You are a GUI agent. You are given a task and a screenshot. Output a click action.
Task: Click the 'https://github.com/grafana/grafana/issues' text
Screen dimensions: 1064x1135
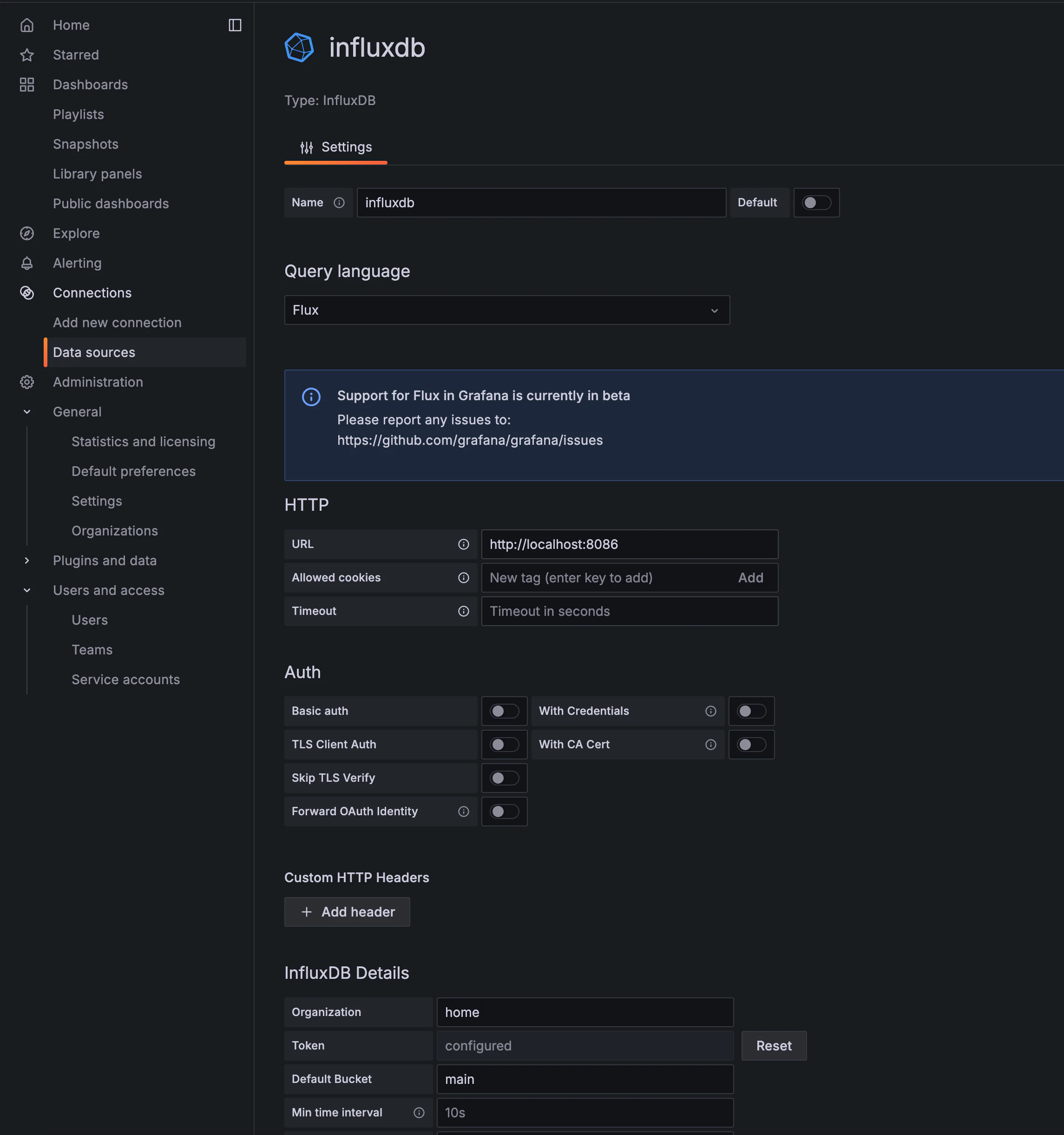click(470, 440)
